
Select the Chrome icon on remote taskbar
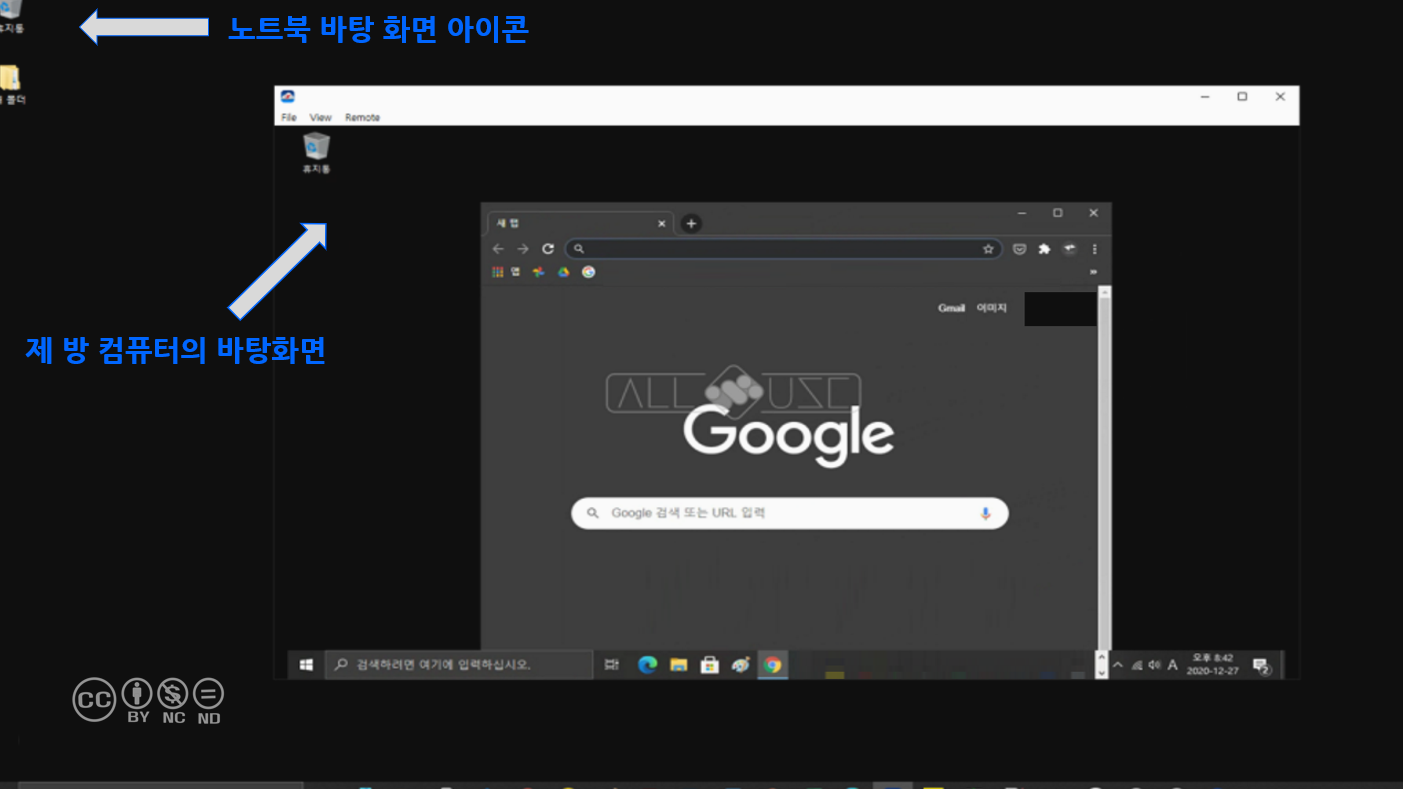pyautogui.click(x=772, y=665)
